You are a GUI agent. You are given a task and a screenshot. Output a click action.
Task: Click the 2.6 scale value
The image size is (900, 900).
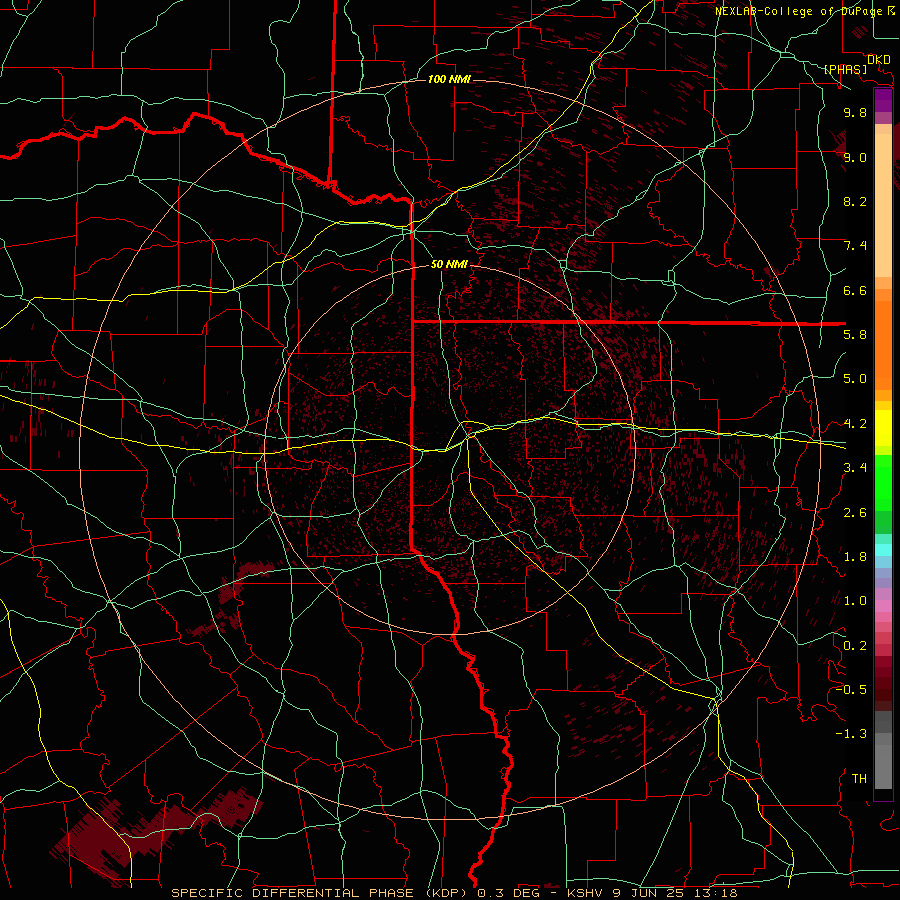click(855, 513)
